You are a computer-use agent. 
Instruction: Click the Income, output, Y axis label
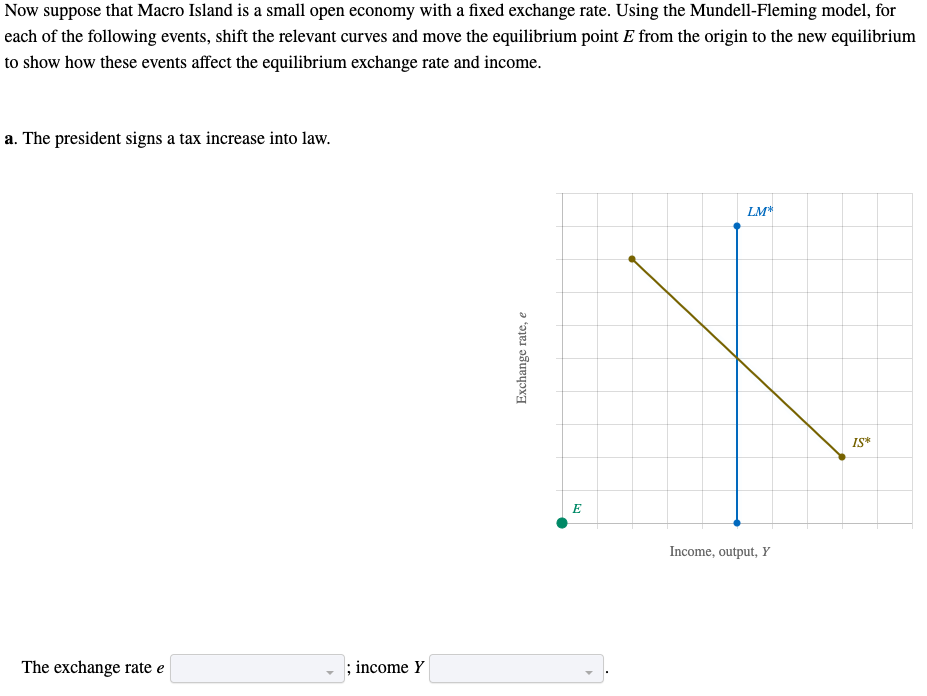[719, 551]
